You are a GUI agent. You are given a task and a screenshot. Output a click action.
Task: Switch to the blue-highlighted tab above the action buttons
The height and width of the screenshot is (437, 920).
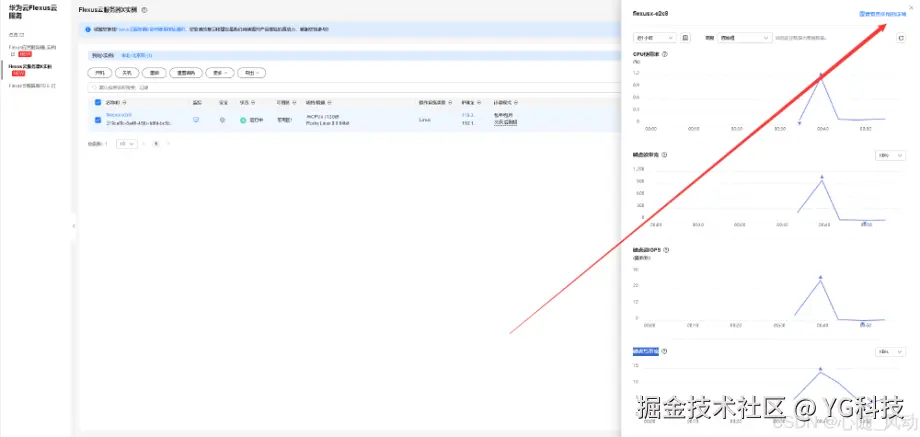pos(137,55)
